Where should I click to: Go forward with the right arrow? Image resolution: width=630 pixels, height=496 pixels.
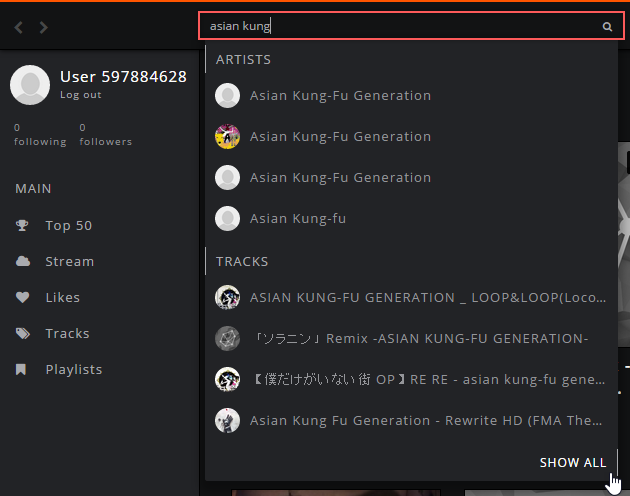click(x=43, y=28)
